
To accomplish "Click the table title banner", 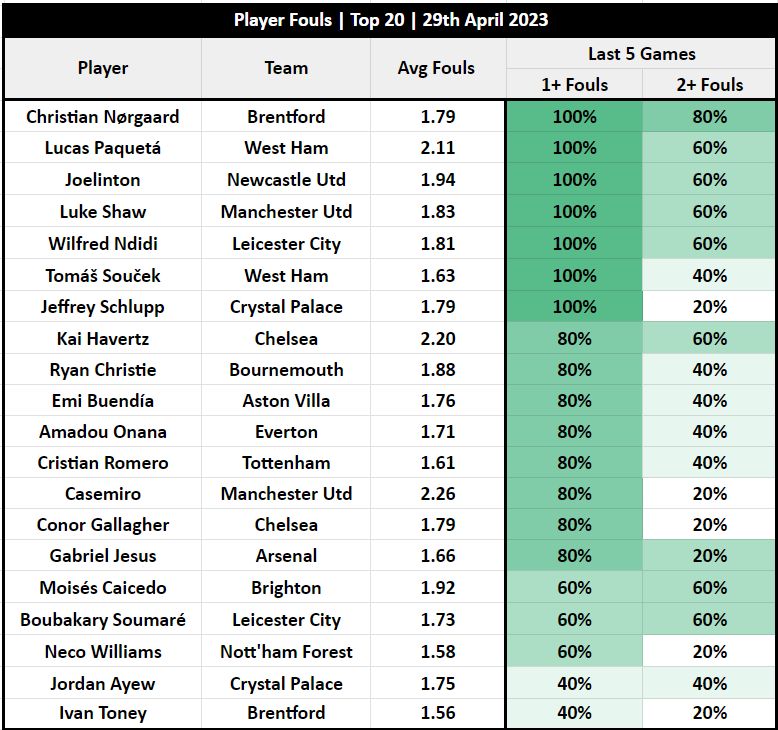I will click(390, 20).
